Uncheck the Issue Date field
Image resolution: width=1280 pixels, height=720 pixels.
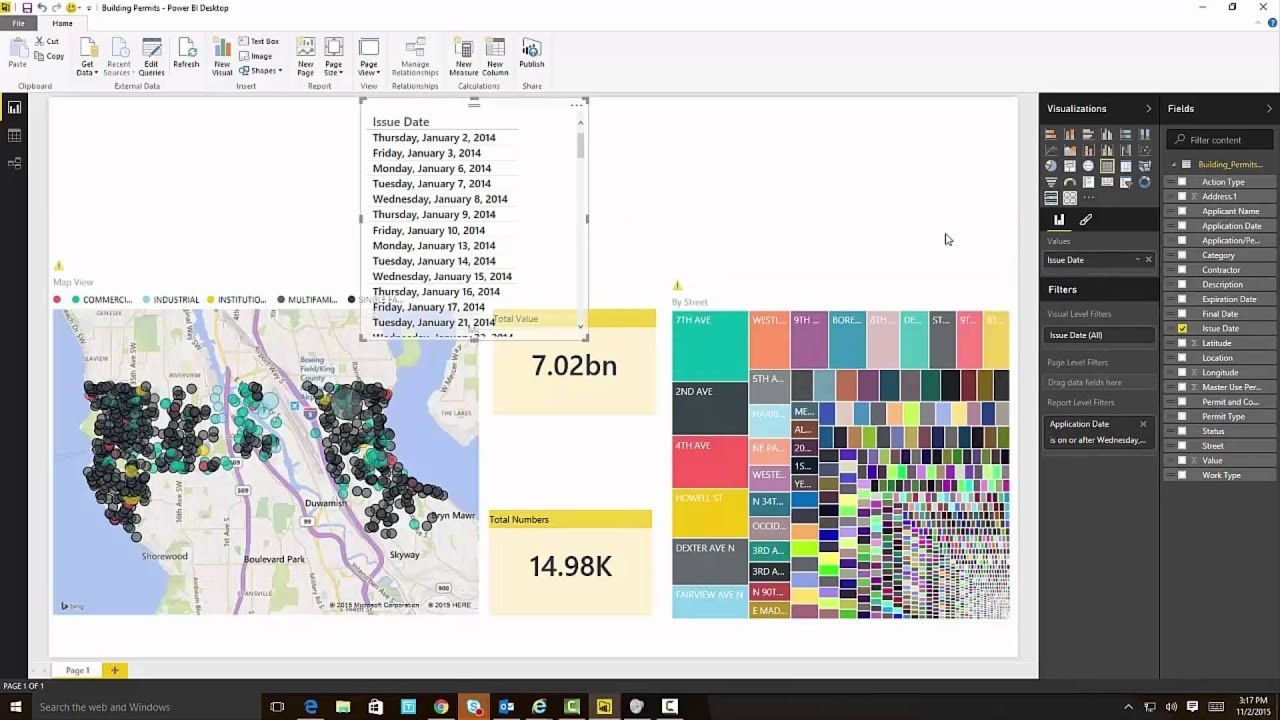click(x=1182, y=328)
